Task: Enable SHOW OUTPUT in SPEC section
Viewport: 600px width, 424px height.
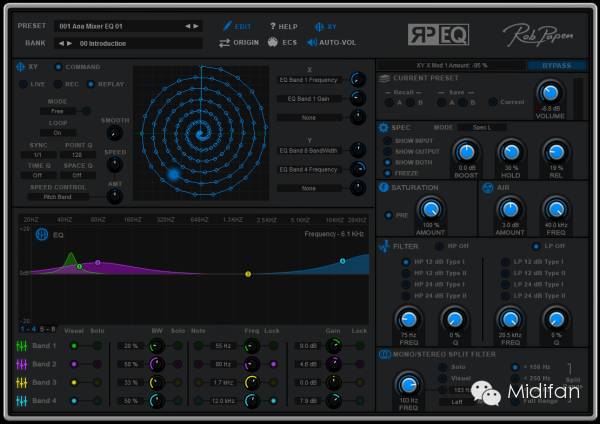Action: pyautogui.click(x=388, y=152)
